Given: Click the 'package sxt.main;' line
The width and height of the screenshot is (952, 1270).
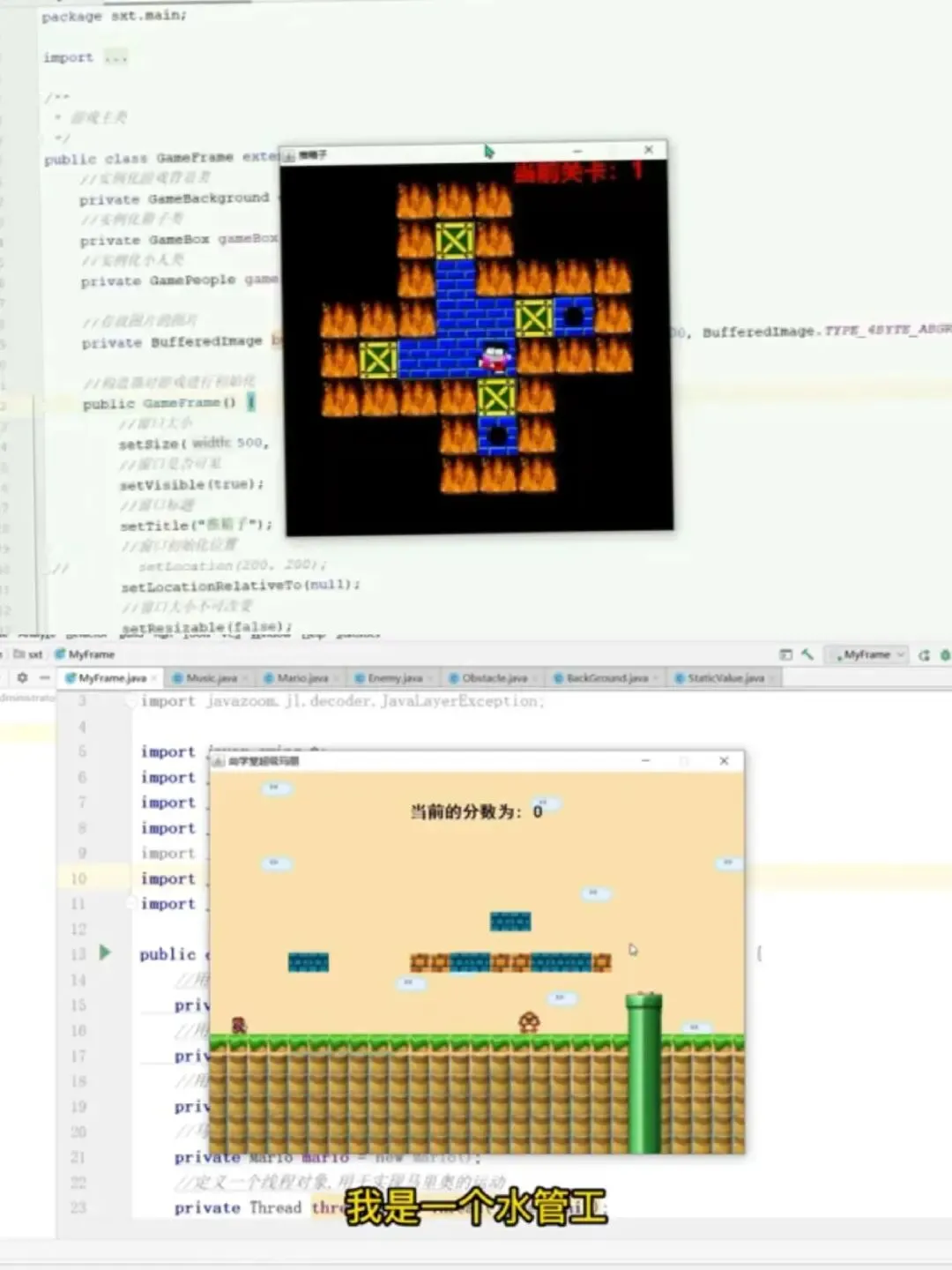Looking at the screenshot, I should [x=115, y=16].
